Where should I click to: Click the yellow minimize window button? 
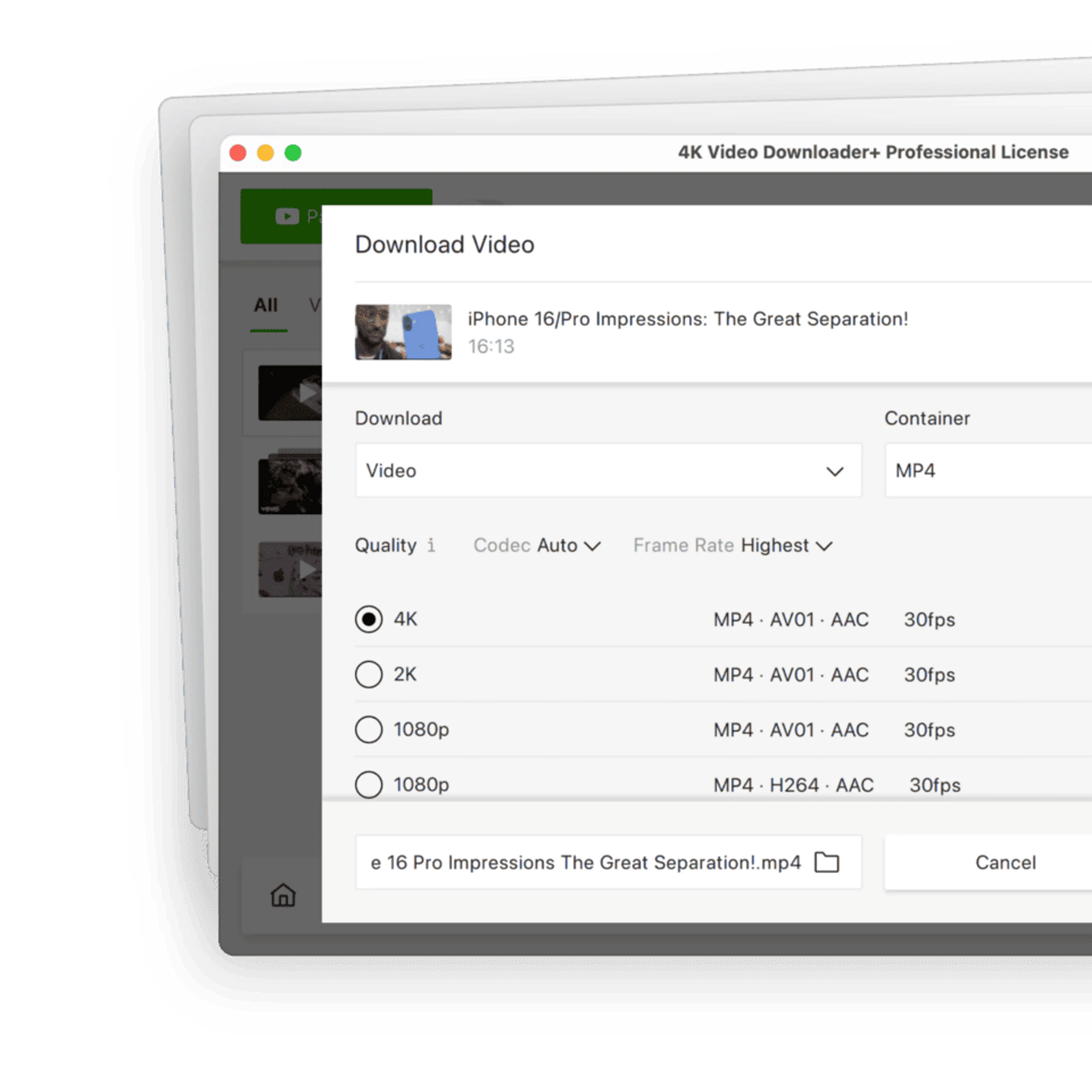265,153
